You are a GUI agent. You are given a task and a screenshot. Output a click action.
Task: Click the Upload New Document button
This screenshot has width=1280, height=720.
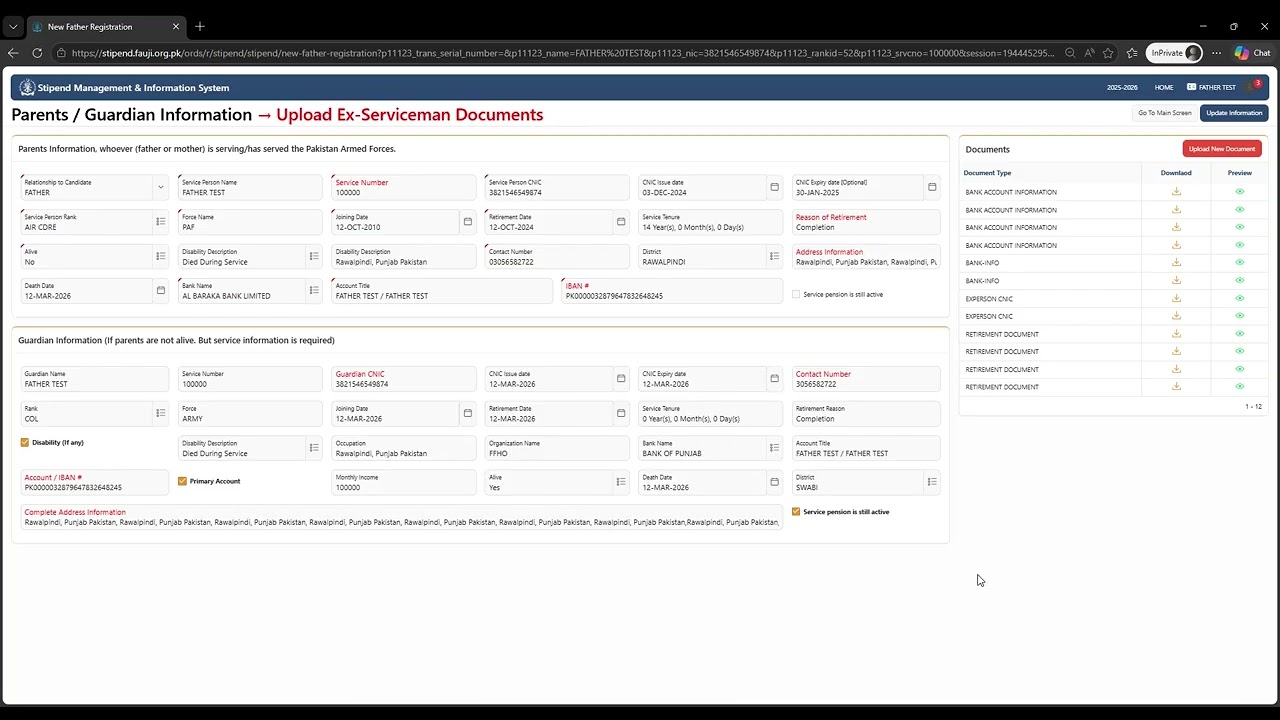[x=1222, y=149]
